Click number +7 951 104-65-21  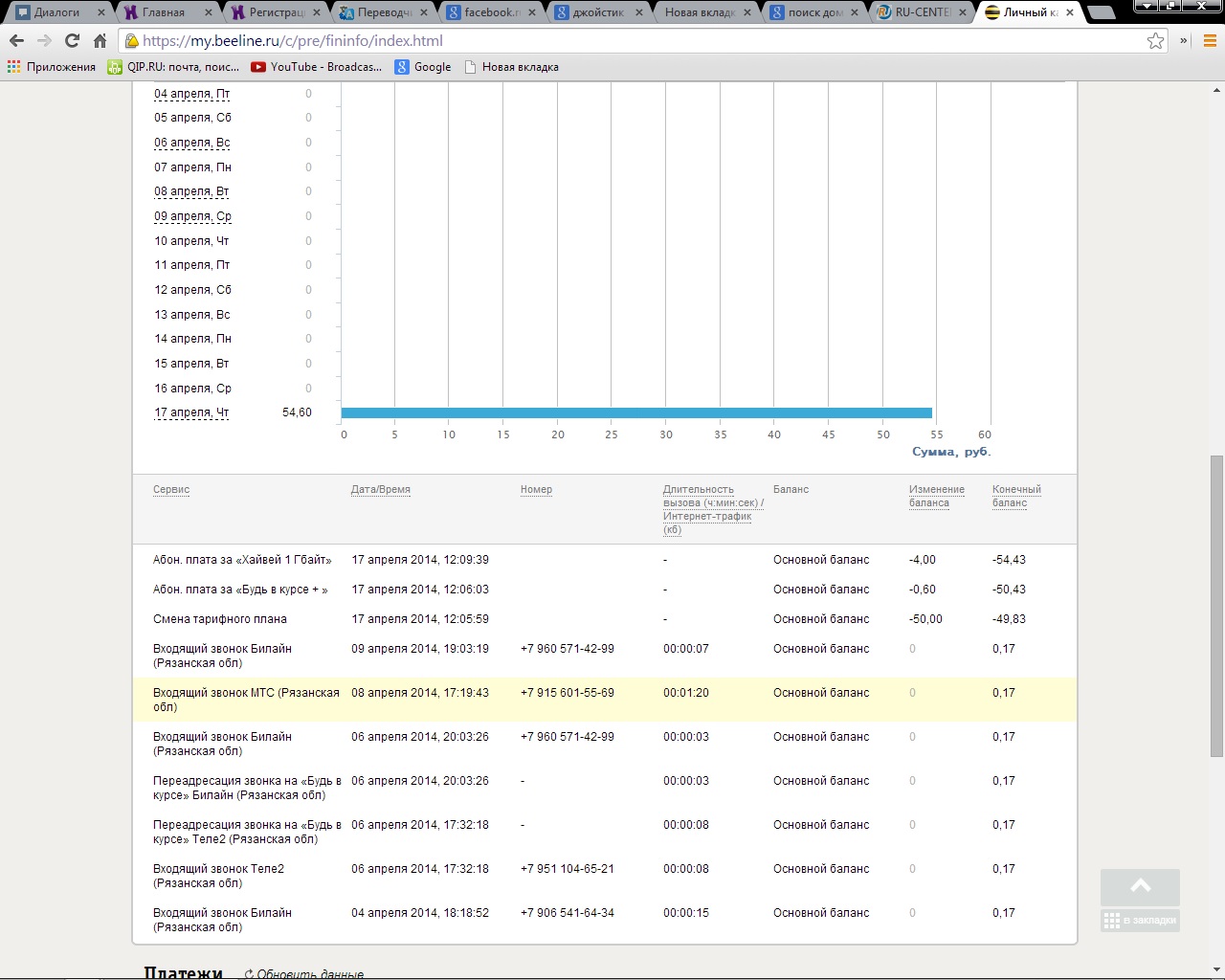click(x=568, y=869)
